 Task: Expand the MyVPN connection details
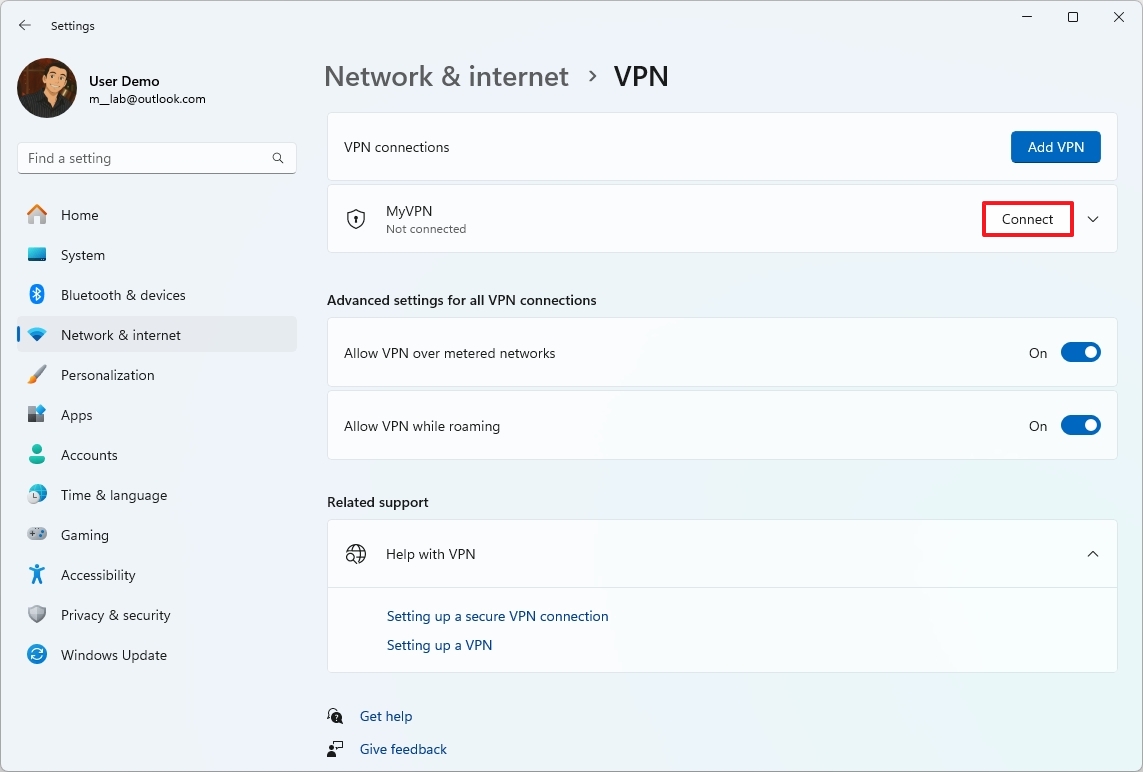(1093, 218)
